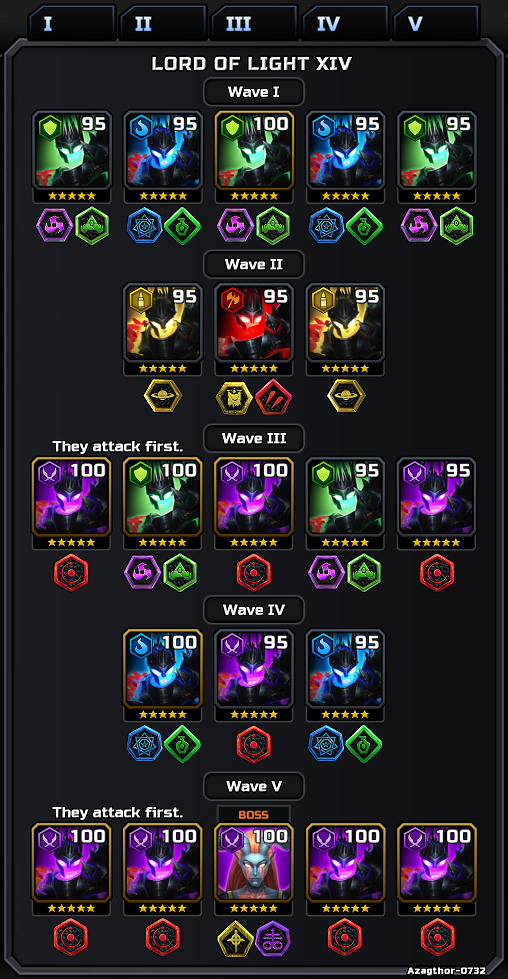Click the gold compass-cross icon under boss
The width and height of the screenshot is (508, 979).
(x=235, y=938)
